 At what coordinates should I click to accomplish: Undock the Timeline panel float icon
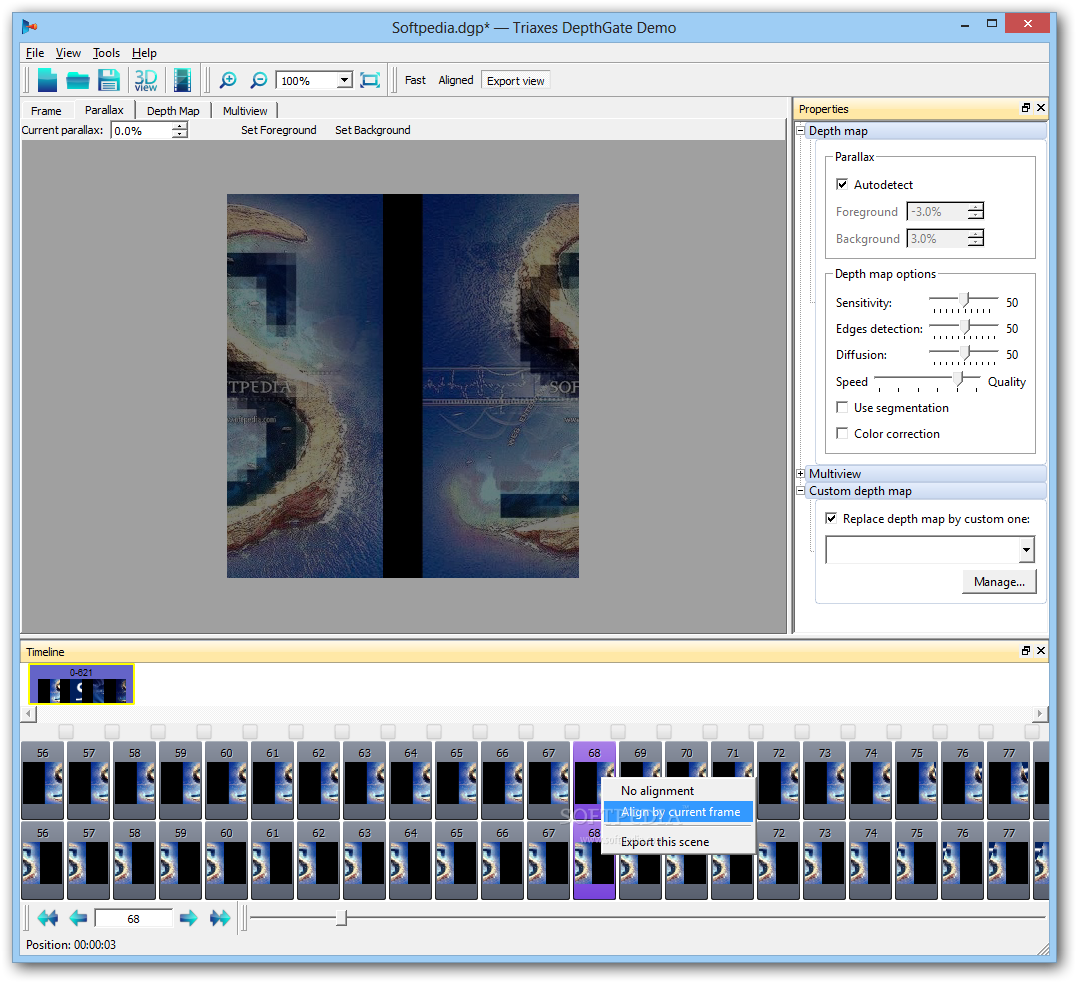(1026, 651)
